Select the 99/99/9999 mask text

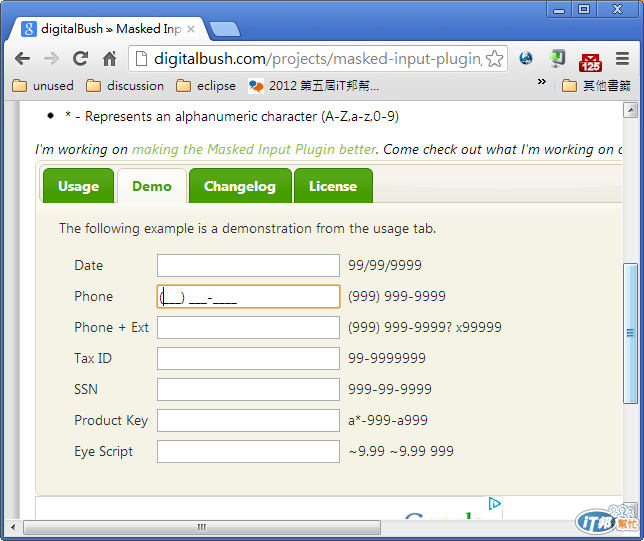click(x=385, y=265)
